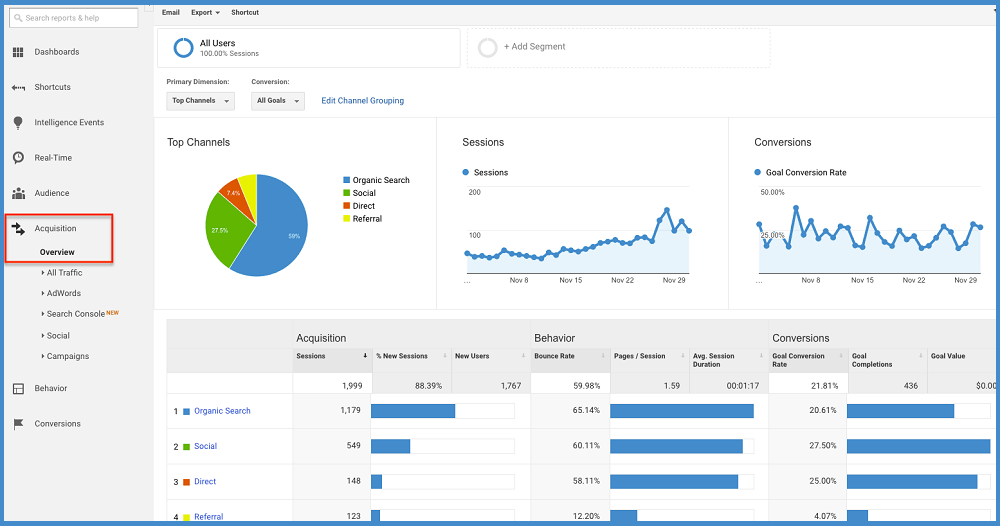Click the Referral legend yellow swatch
Viewport: 1000px width, 526px height.
click(346, 219)
